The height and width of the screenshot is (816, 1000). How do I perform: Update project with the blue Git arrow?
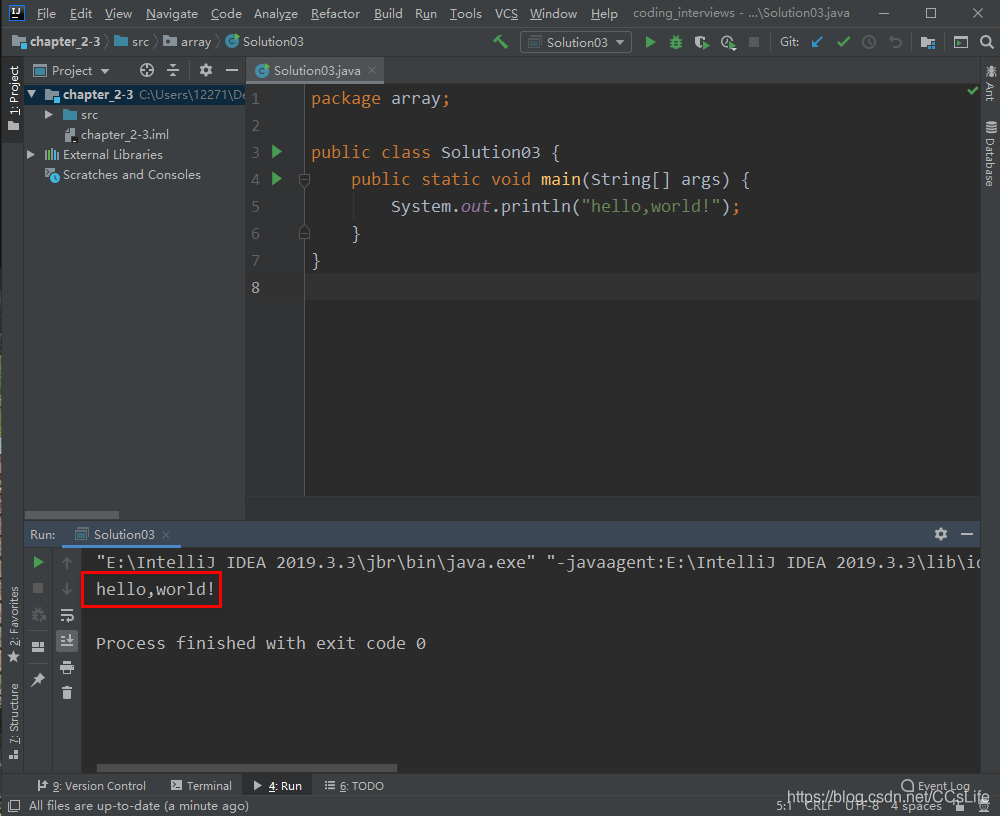(816, 42)
